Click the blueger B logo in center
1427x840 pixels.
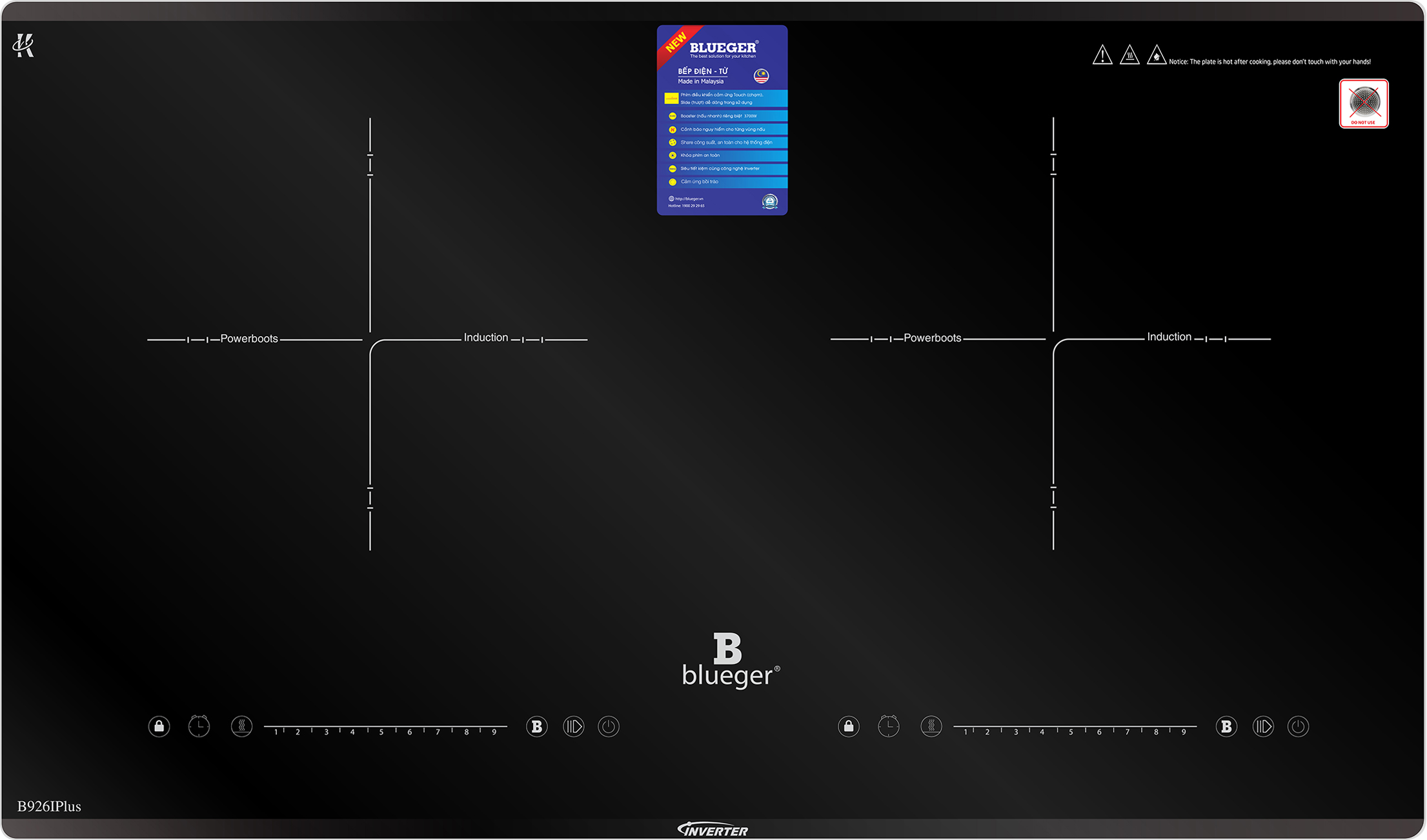tap(731, 660)
